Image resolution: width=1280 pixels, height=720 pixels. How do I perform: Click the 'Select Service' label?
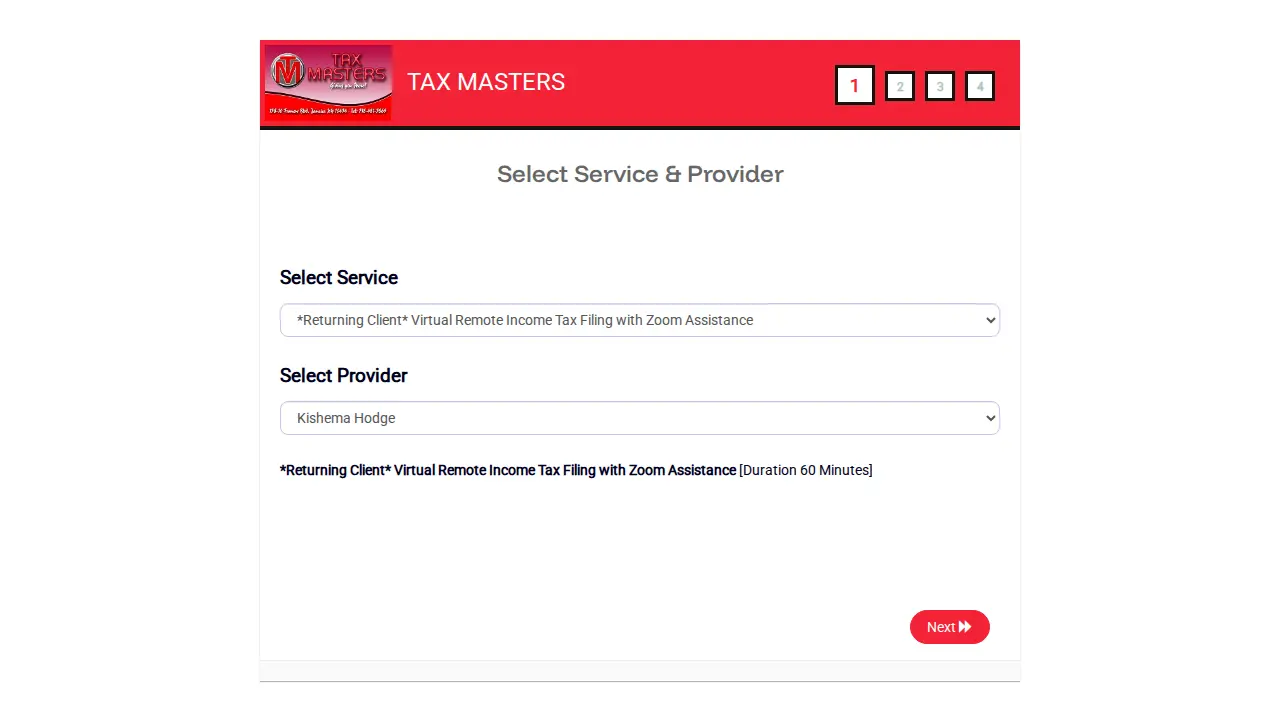tap(339, 278)
